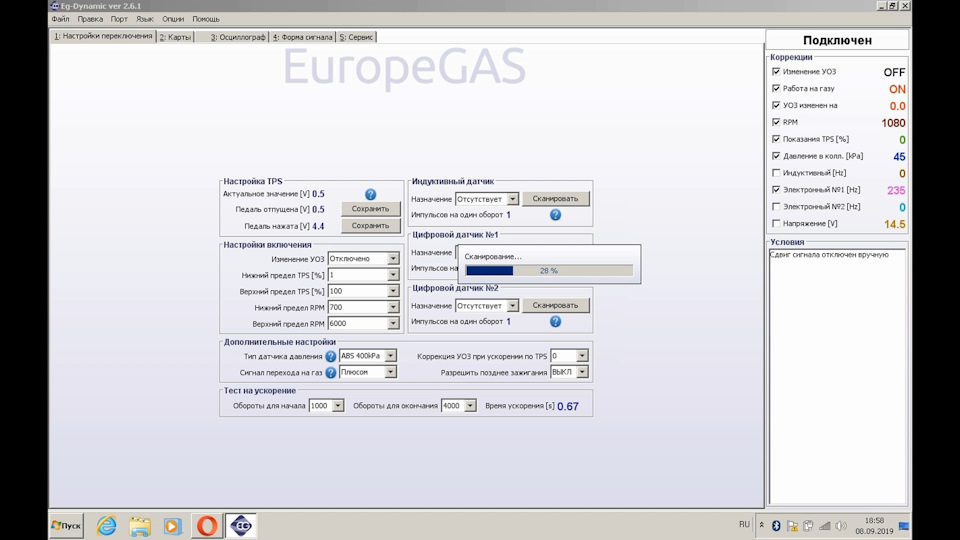Open Internet Explorer from the taskbar
This screenshot has height=540, width=960.
107,525
